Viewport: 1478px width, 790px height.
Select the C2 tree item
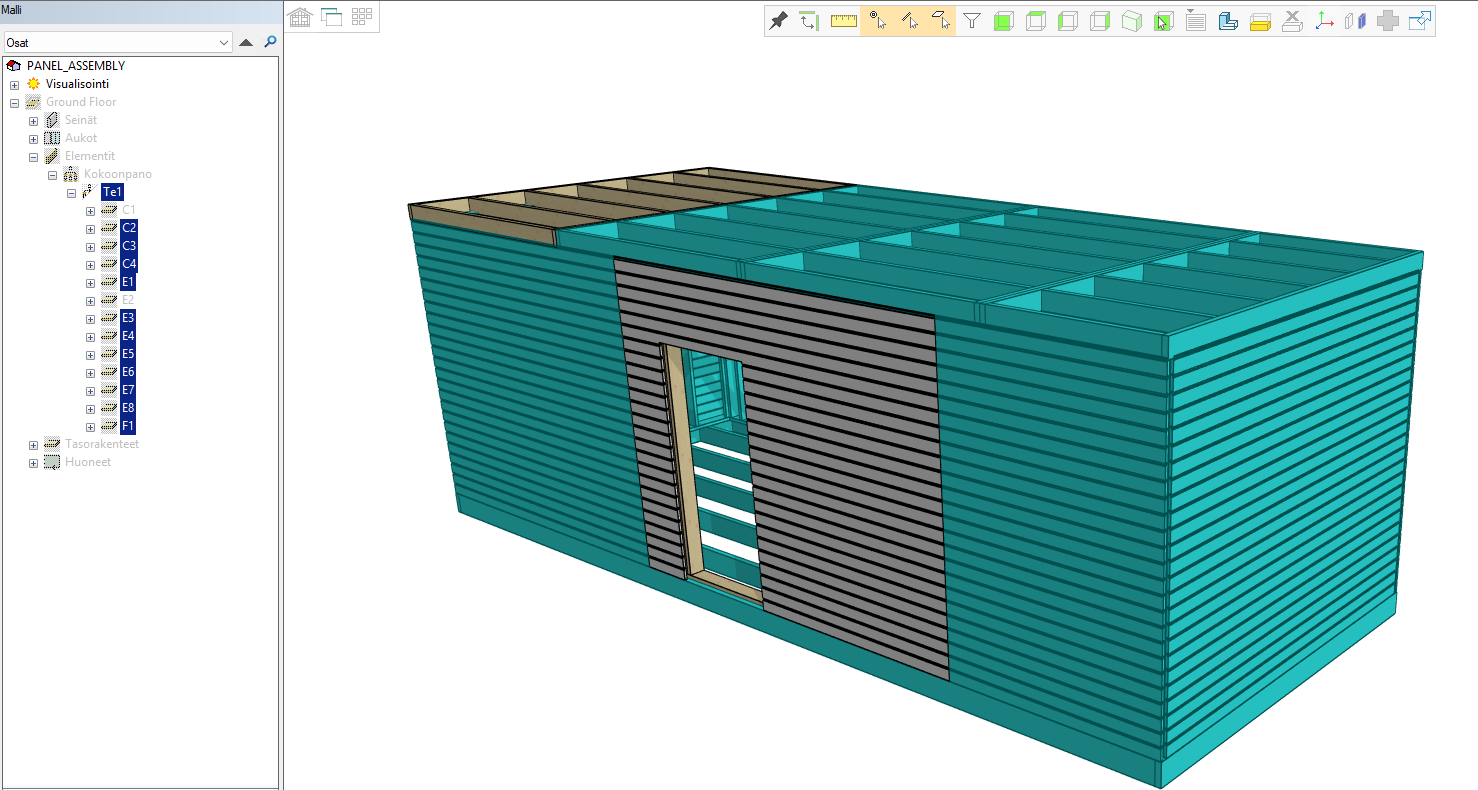coord(129,228)
